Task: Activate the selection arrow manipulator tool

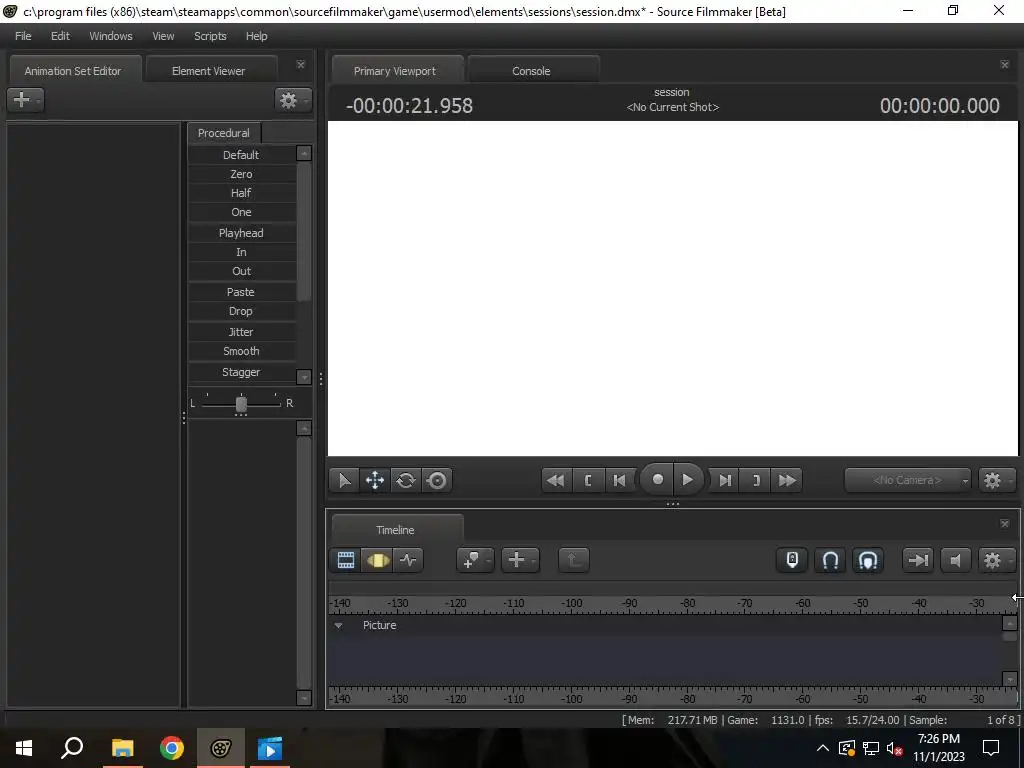Action: point(344,481)
